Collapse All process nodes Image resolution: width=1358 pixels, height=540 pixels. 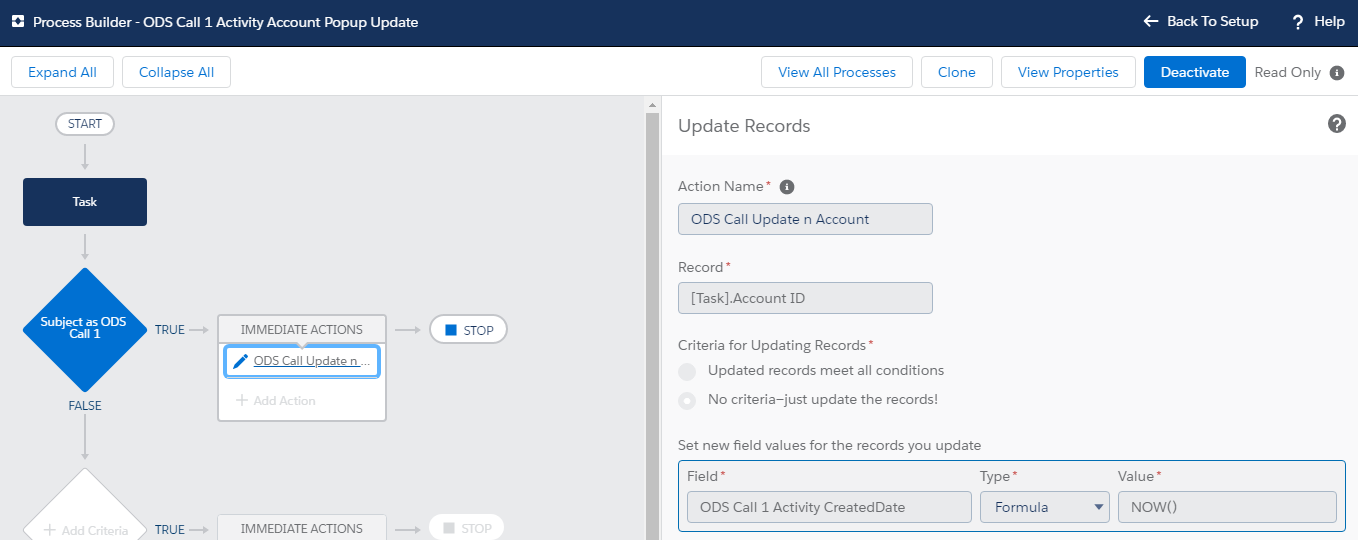(x=176, y=72)
